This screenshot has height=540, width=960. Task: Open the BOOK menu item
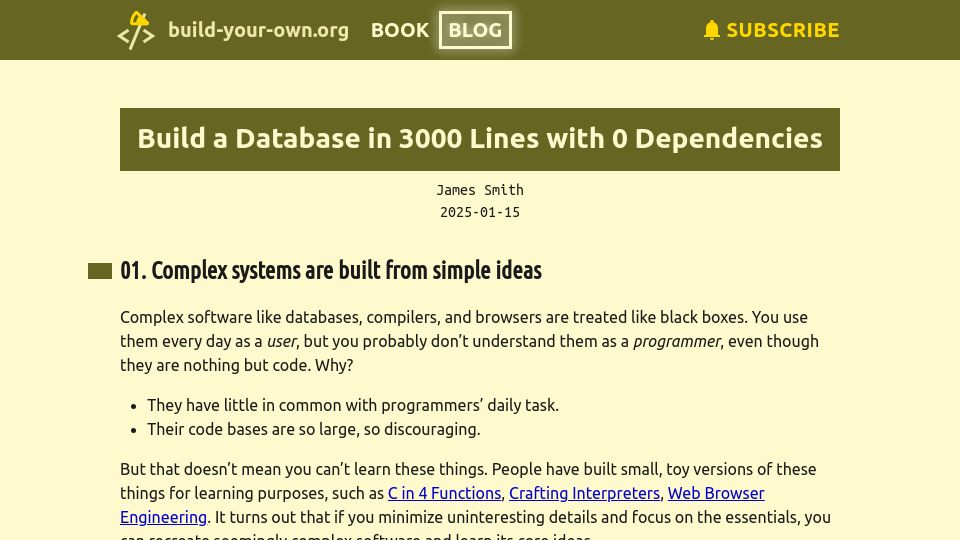tap(400, 30)
